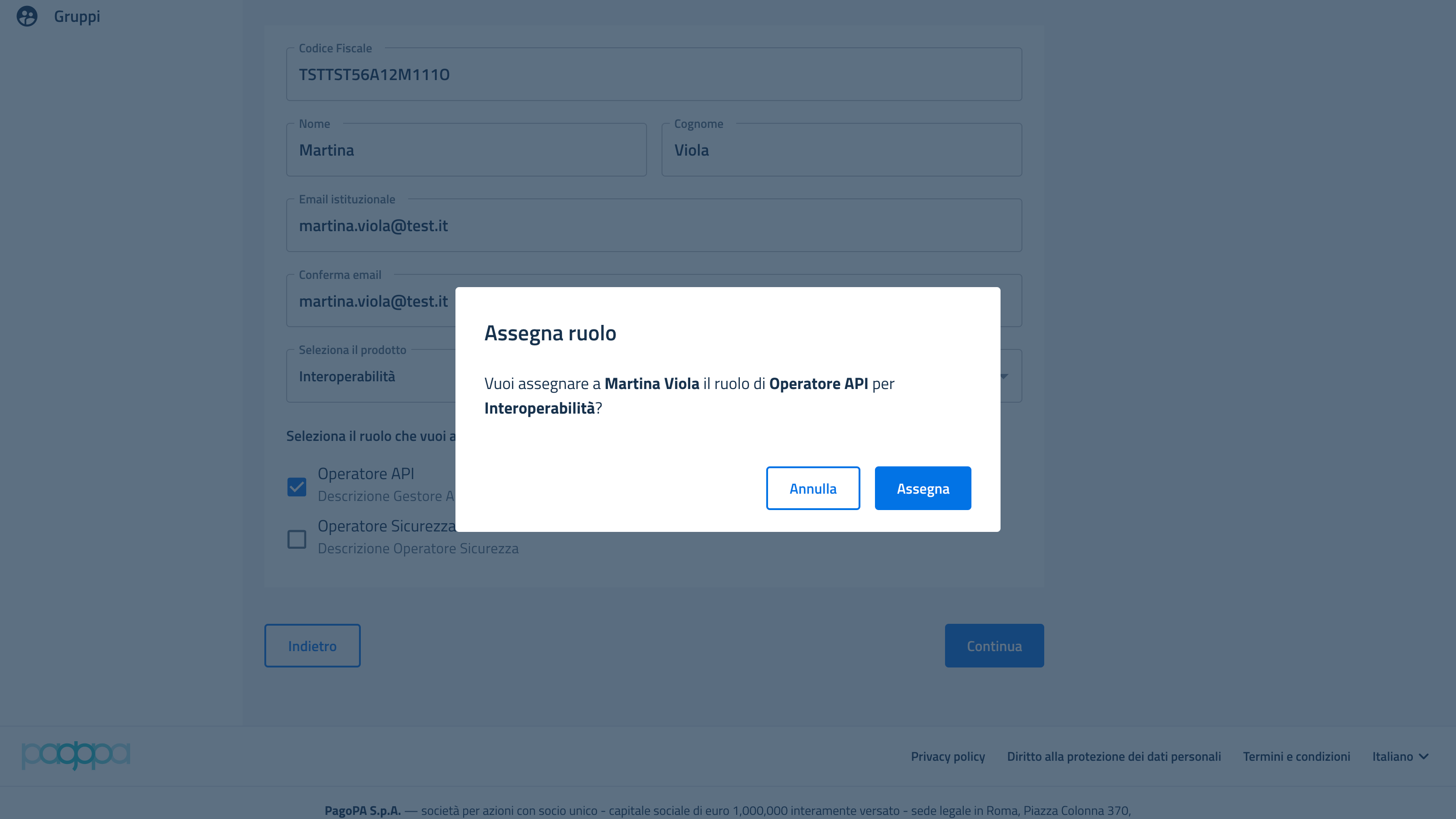Select the Email istituzionale field
Image resolution: width=1456 pixels, height=819 pixels.
click(x=654, y=225)
